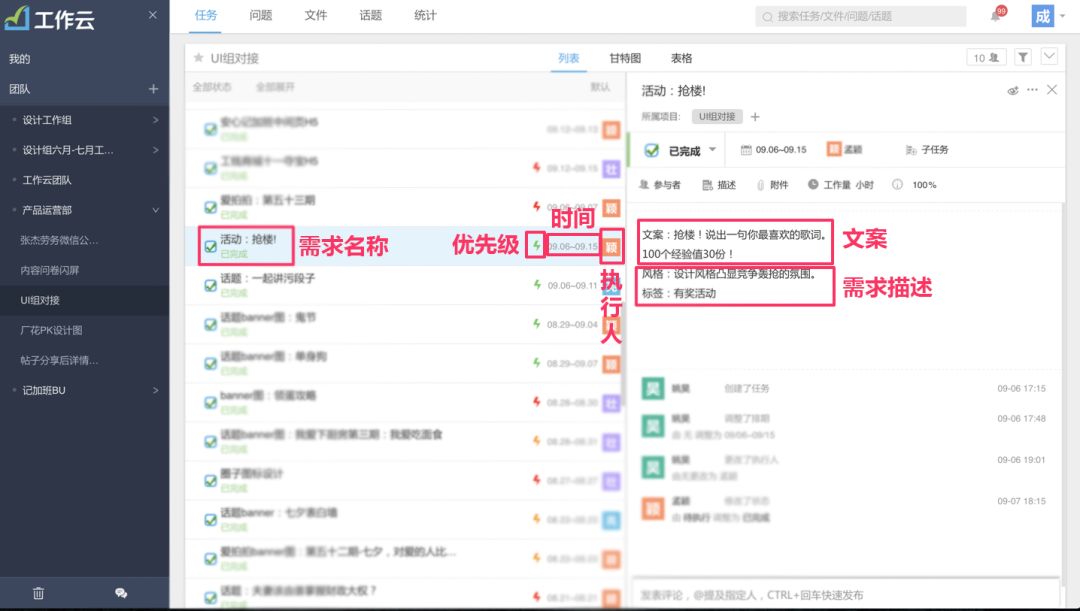The image size is (1080, 611).
Task: Star the UI组对接 project
Action: [x=198, y=58]
